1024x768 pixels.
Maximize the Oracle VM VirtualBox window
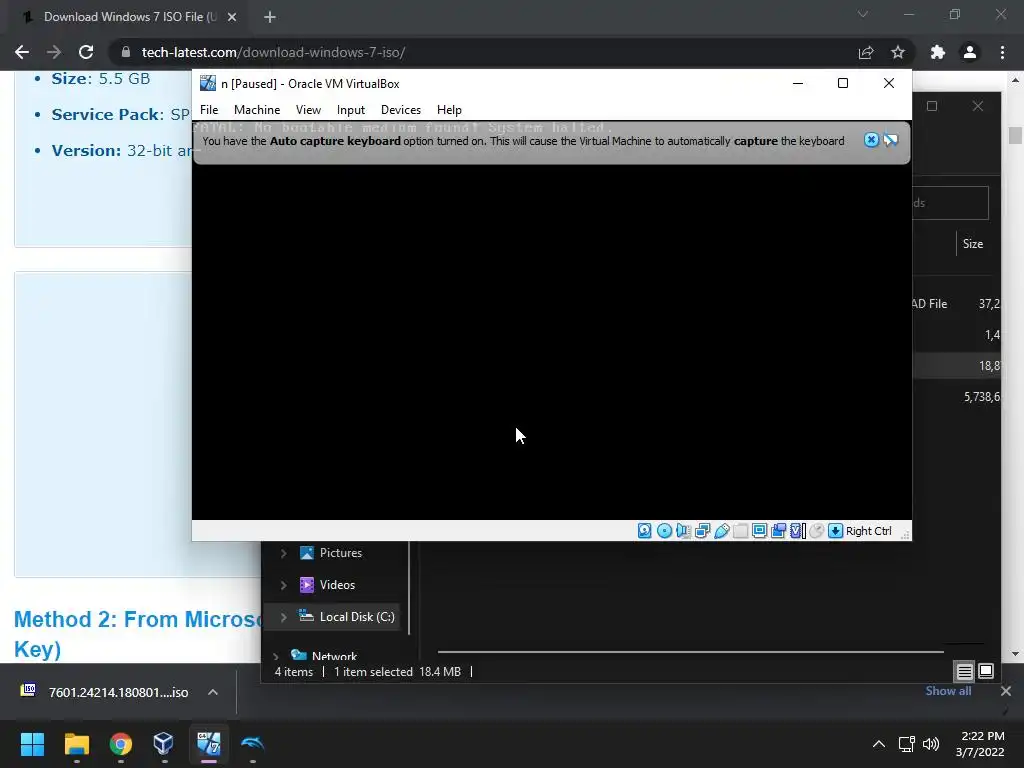pos(843,83)
